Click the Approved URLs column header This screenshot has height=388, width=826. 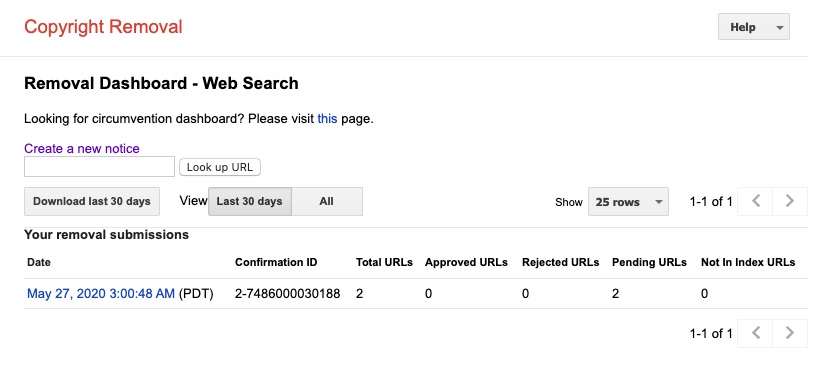coord(466,262)
